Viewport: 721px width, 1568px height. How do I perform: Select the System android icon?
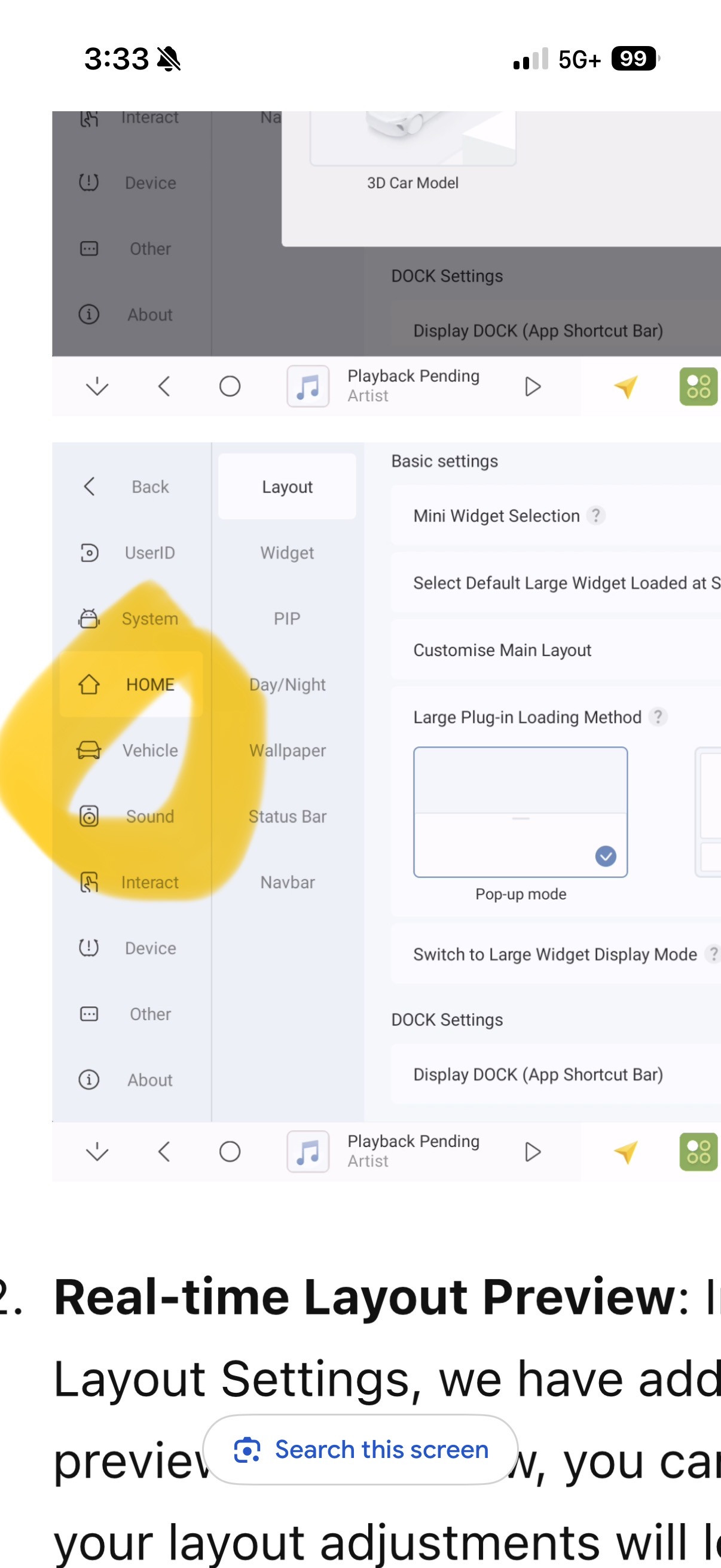pos(89,618)
